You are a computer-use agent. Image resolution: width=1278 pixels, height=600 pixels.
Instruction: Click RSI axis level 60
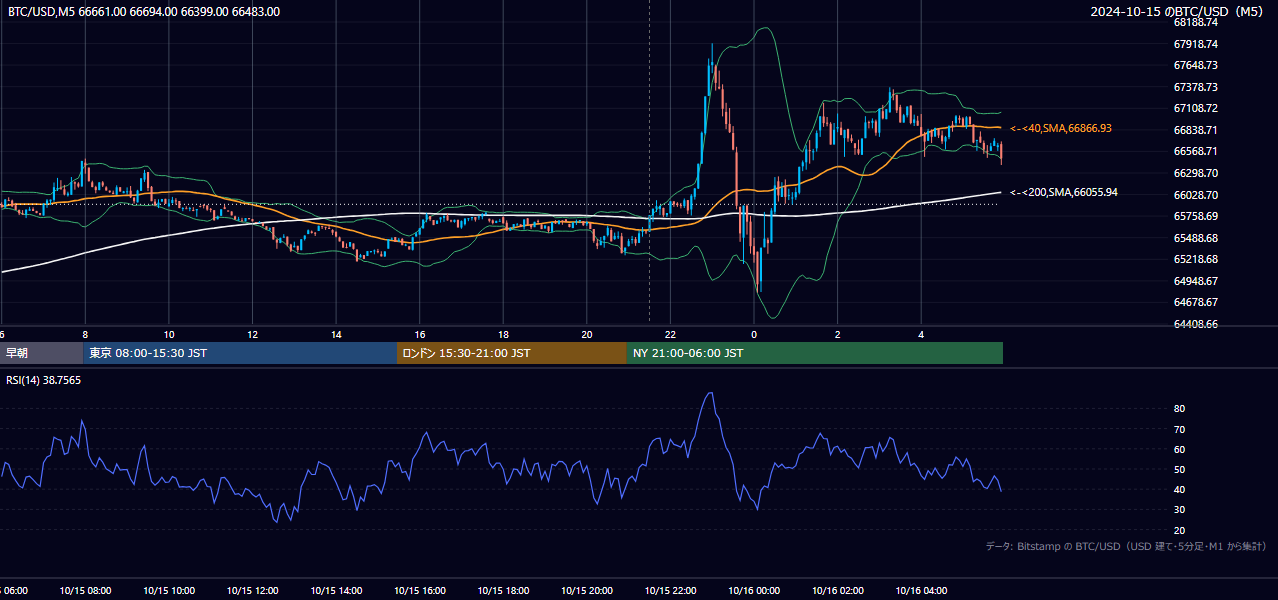(1179, 449)
